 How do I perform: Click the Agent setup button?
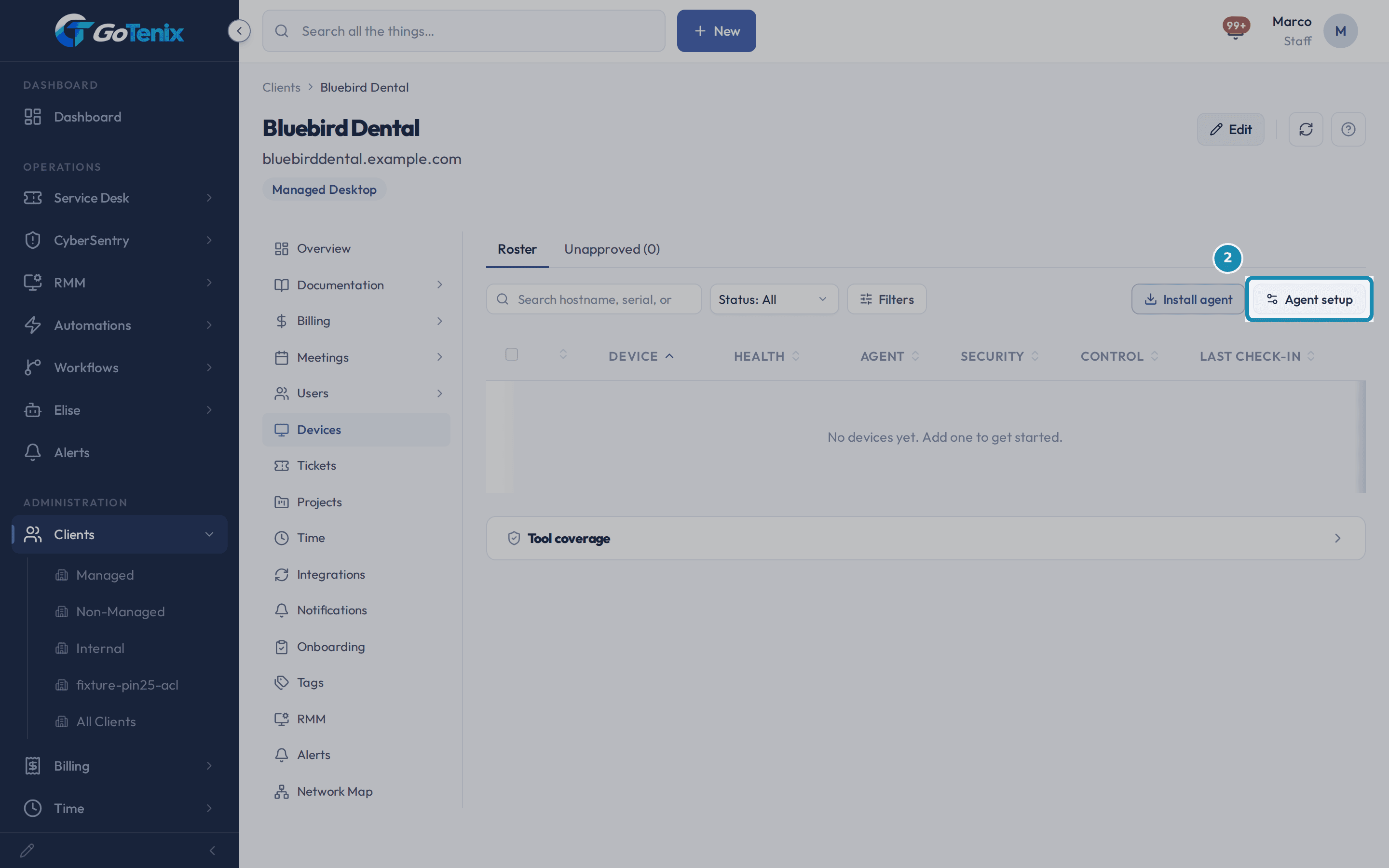click(1308, 299)
